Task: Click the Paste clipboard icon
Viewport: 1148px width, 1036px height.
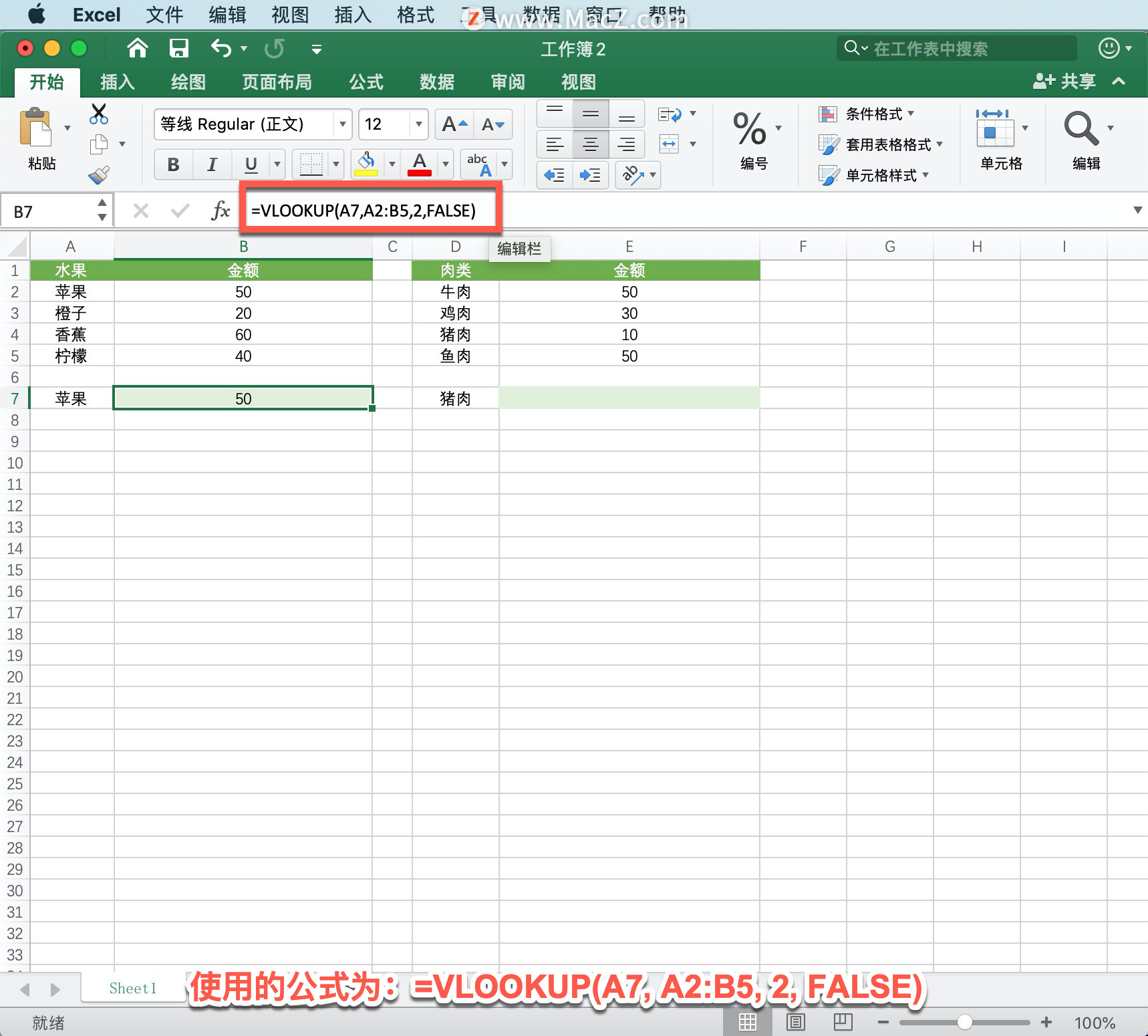Action: point(35,127)
